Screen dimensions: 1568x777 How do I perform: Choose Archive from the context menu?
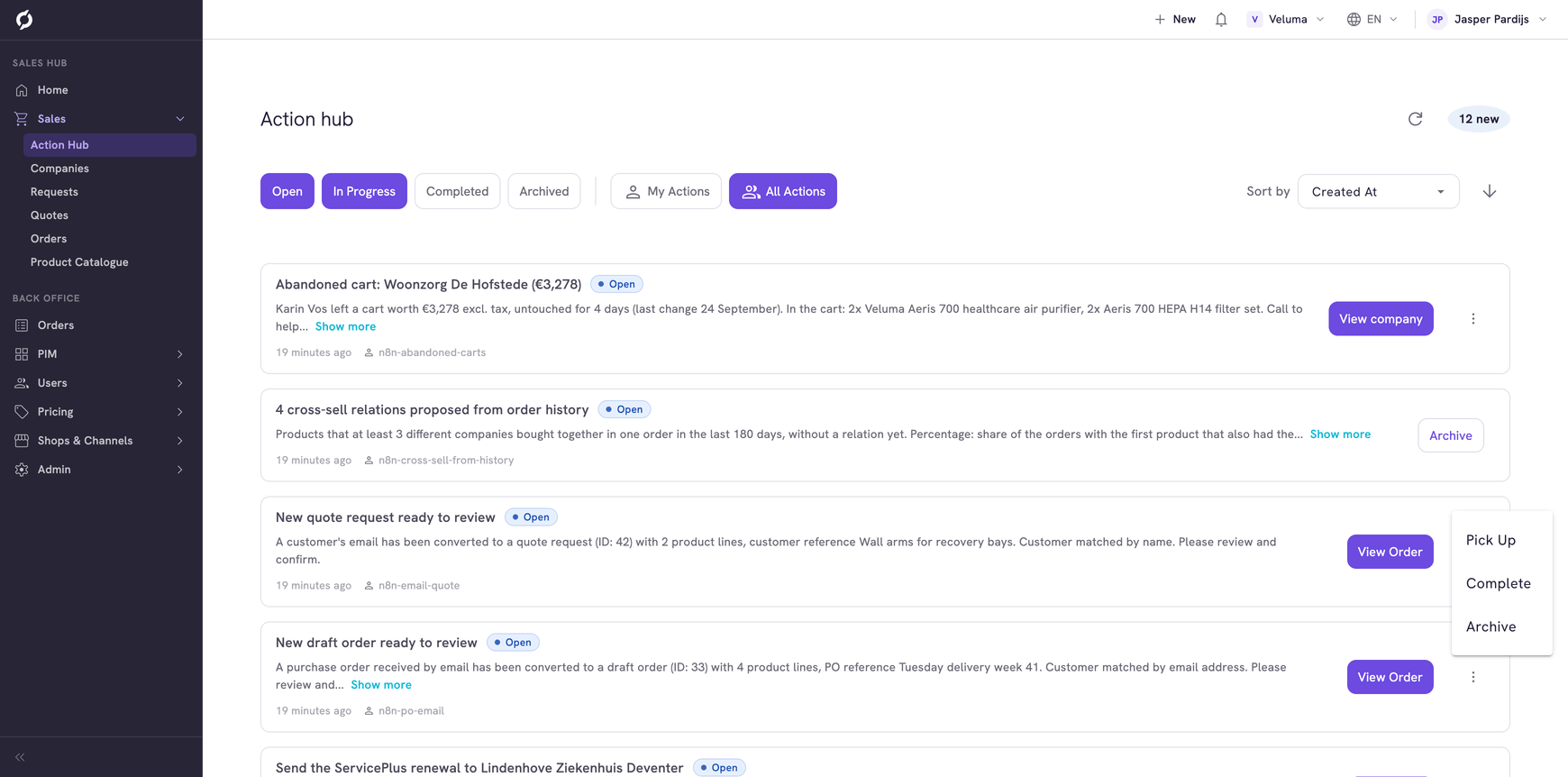point(1502,626)
